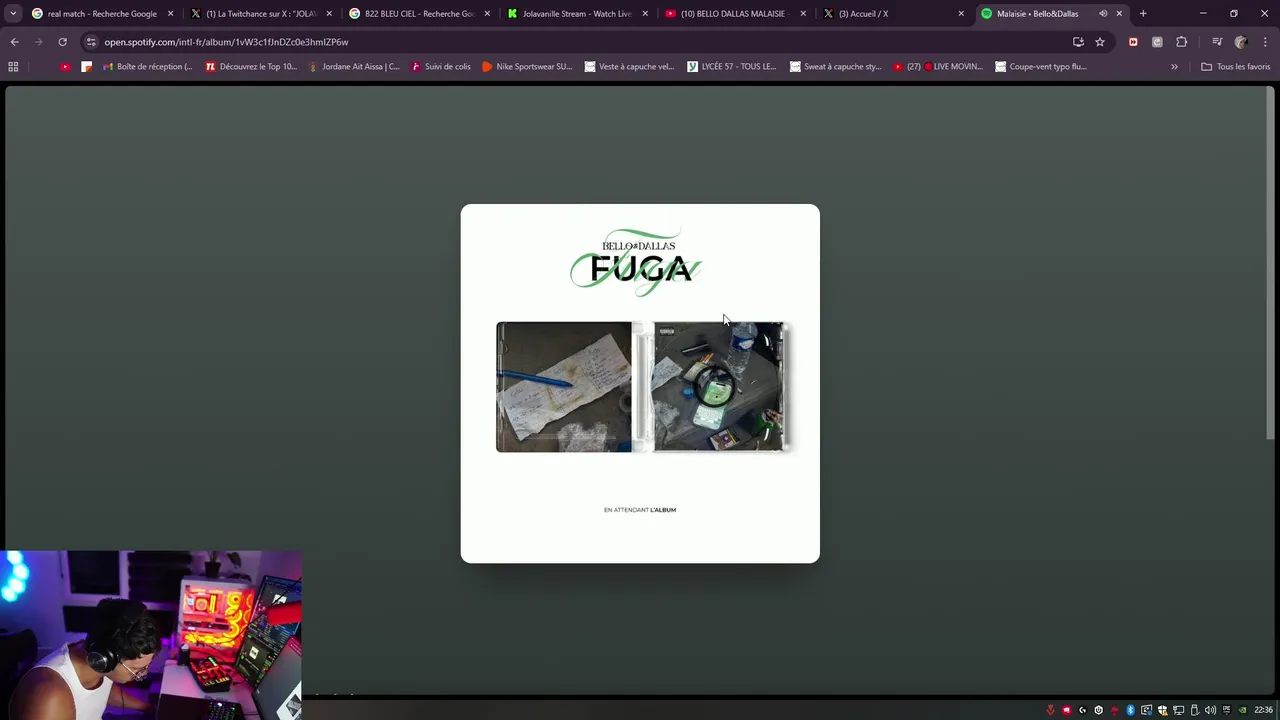
Task: Click the page vertical scrollbar thumb
Action: (x=1271, y=265)
